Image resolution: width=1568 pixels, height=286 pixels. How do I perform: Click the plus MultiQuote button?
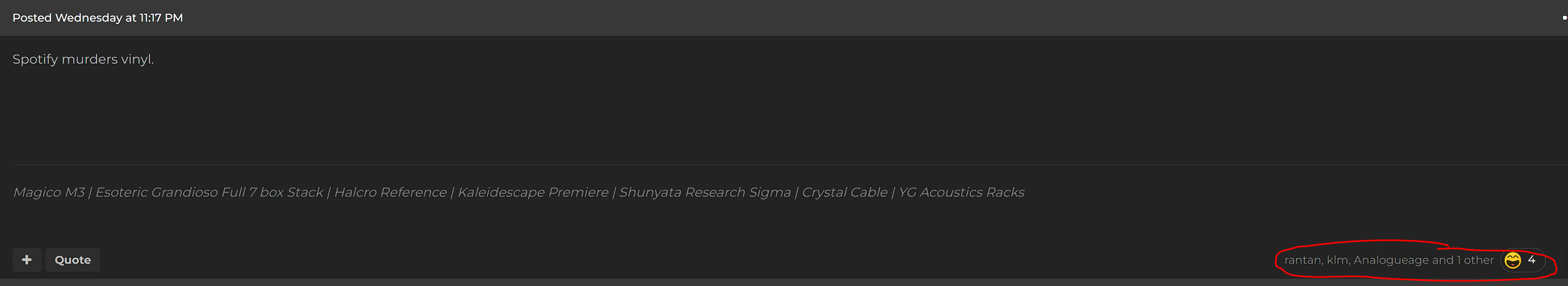tap(27, 260)
